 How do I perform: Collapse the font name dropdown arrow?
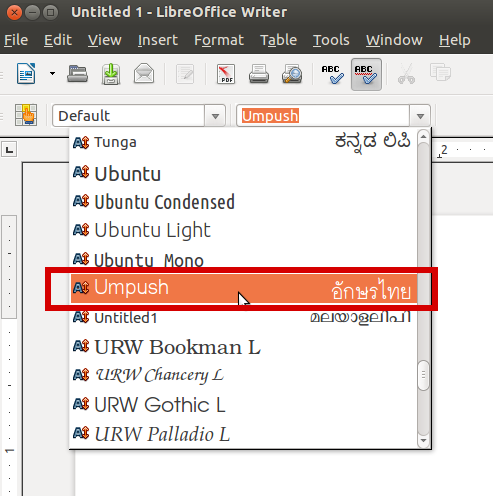420,116
